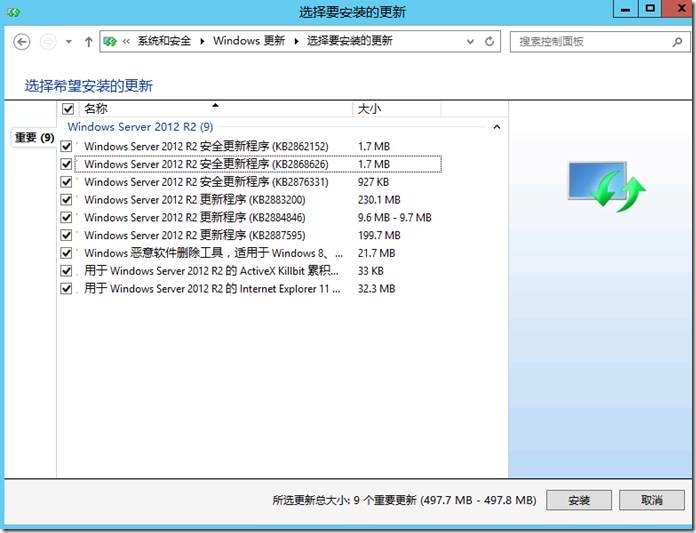
Task: Open the 系统和安全 breadcrumb
Action: click(164, 41)
